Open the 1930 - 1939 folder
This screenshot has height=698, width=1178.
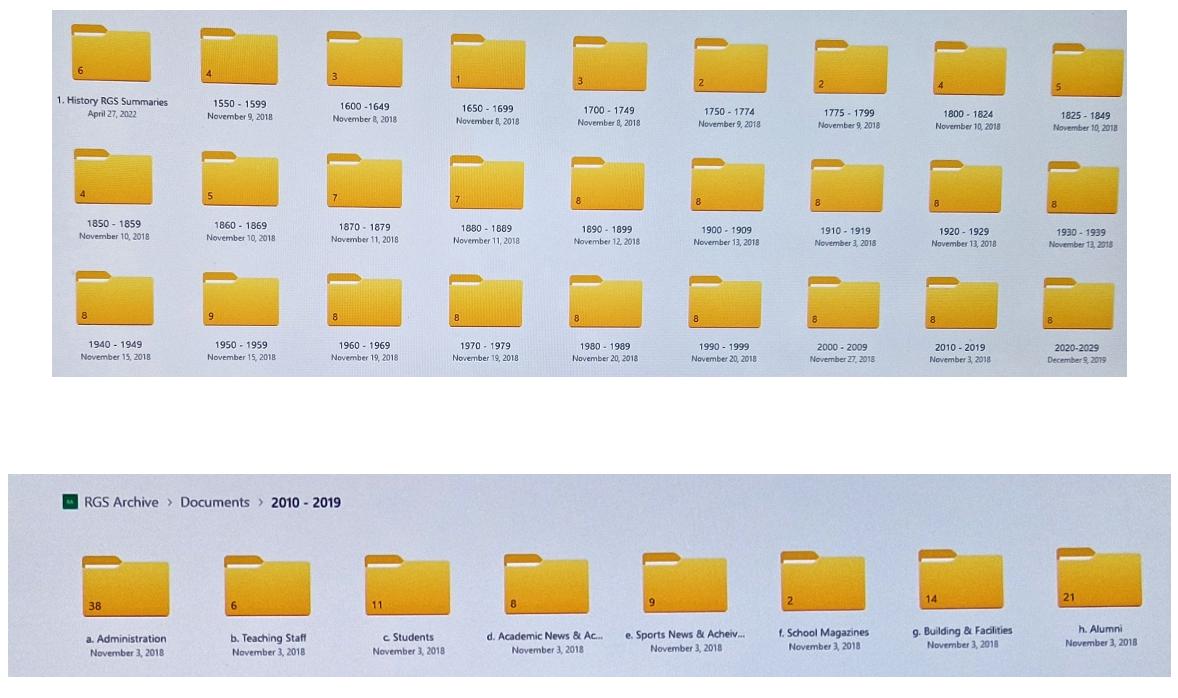click(x=1083, y=188)
